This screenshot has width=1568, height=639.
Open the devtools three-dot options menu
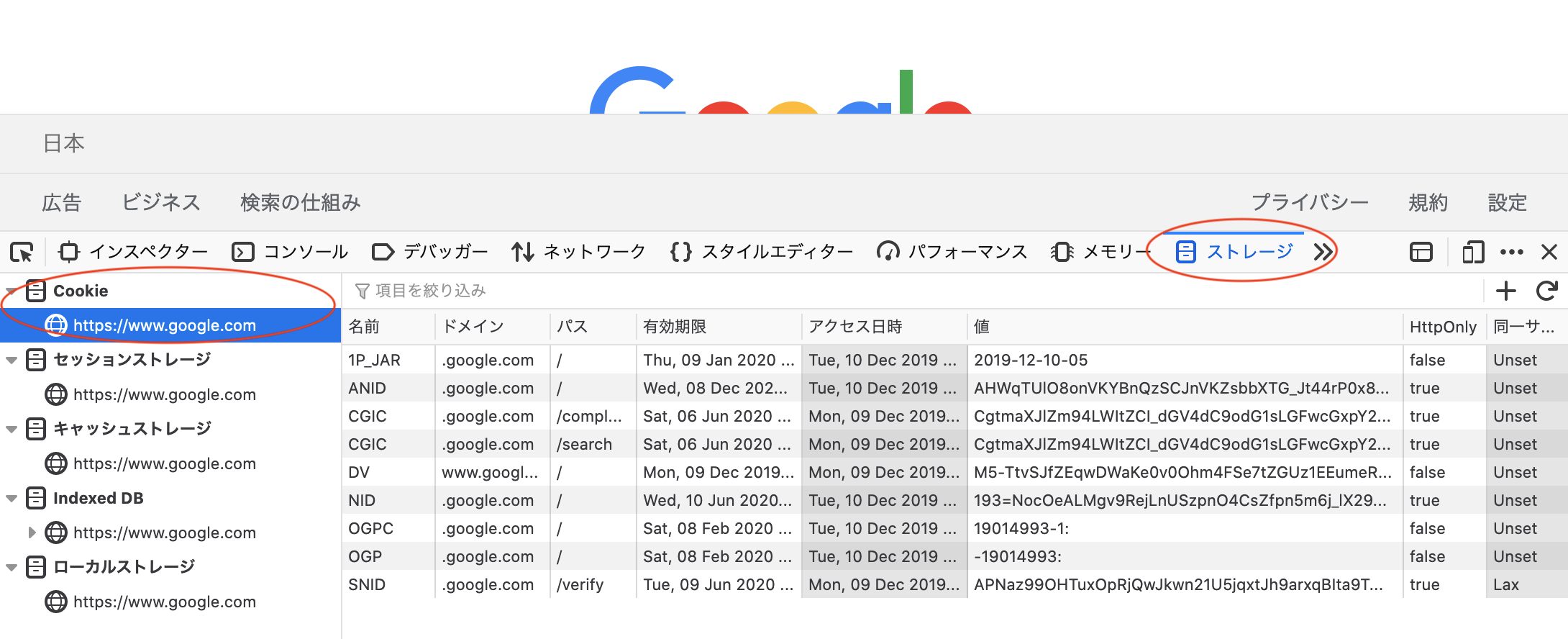[1511, 252]
